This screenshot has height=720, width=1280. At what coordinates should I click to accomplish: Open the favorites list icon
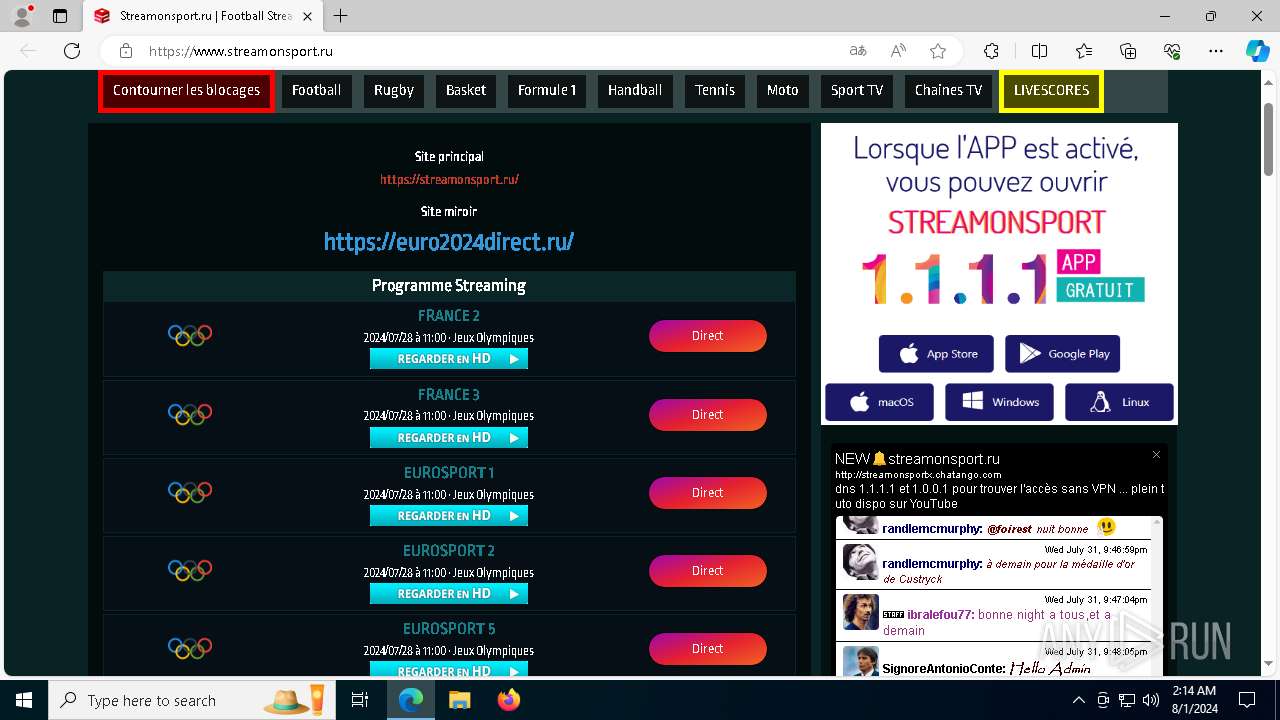[1084, 51]
